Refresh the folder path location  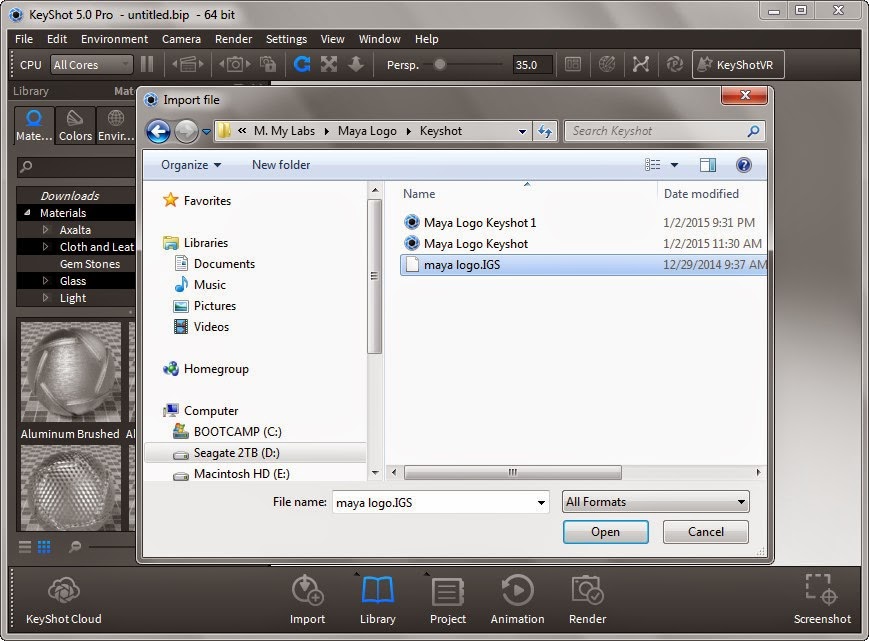545,131
